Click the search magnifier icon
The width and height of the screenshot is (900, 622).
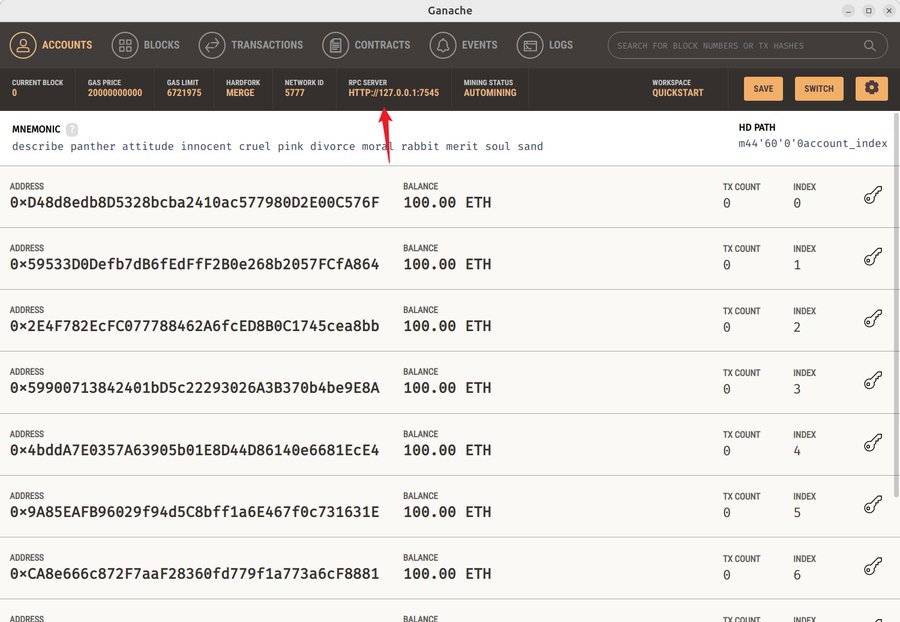[870, 45]
